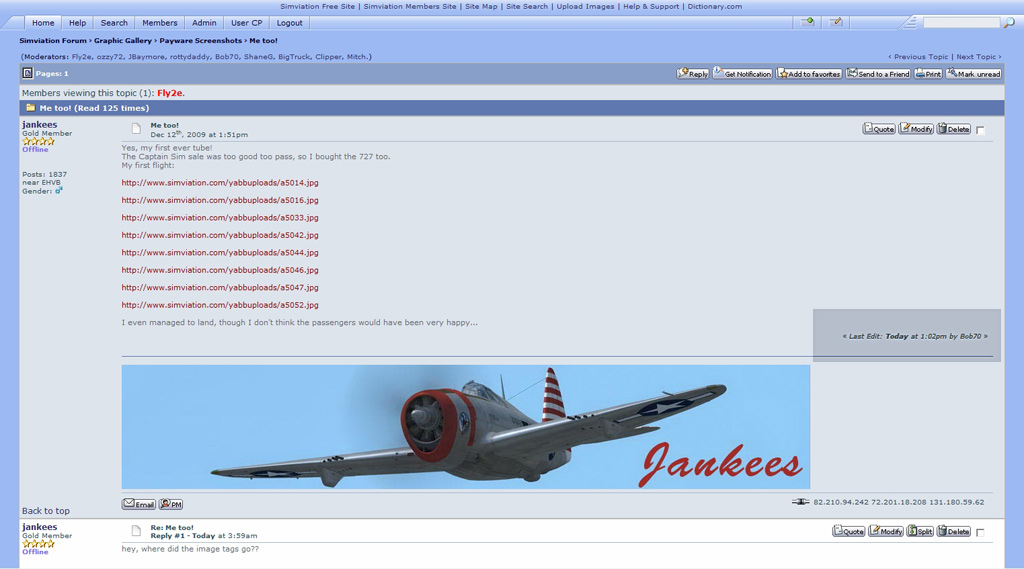Go to Next Topic
Image resolution: width=1024 pixels, height=569 pixels.
pyautogui.click(x=976, y=57)
